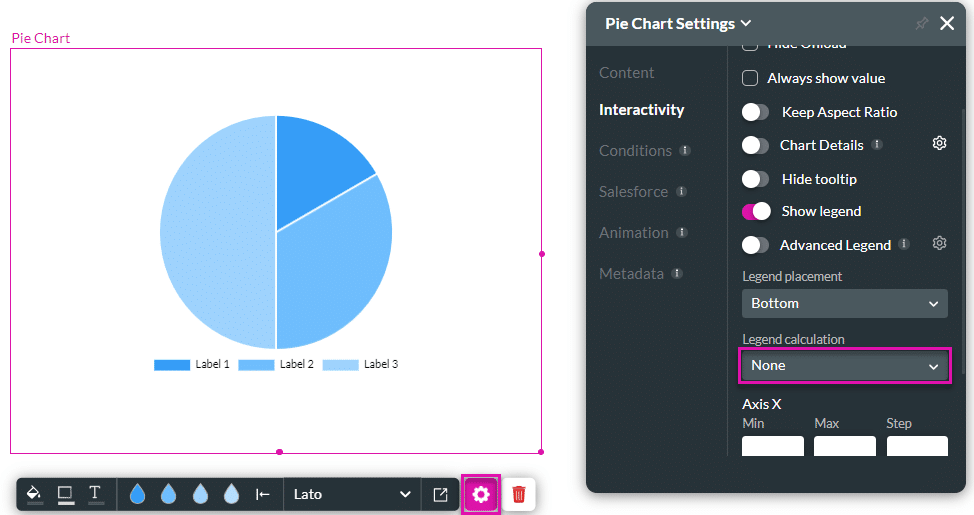The width and height of the screenshot is (974, 515).
Task: Open the Legend placement dropdown
Action: [844, 303]
